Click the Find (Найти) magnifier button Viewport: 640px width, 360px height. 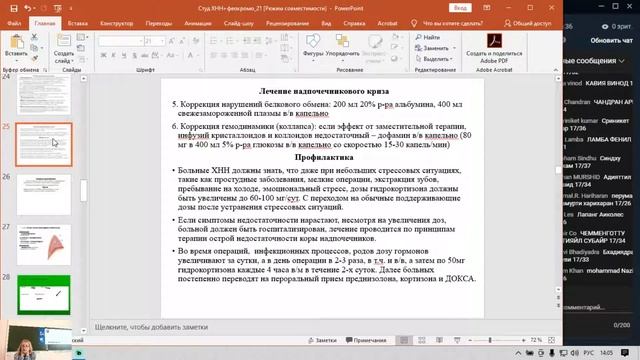[x=427, y=37]
